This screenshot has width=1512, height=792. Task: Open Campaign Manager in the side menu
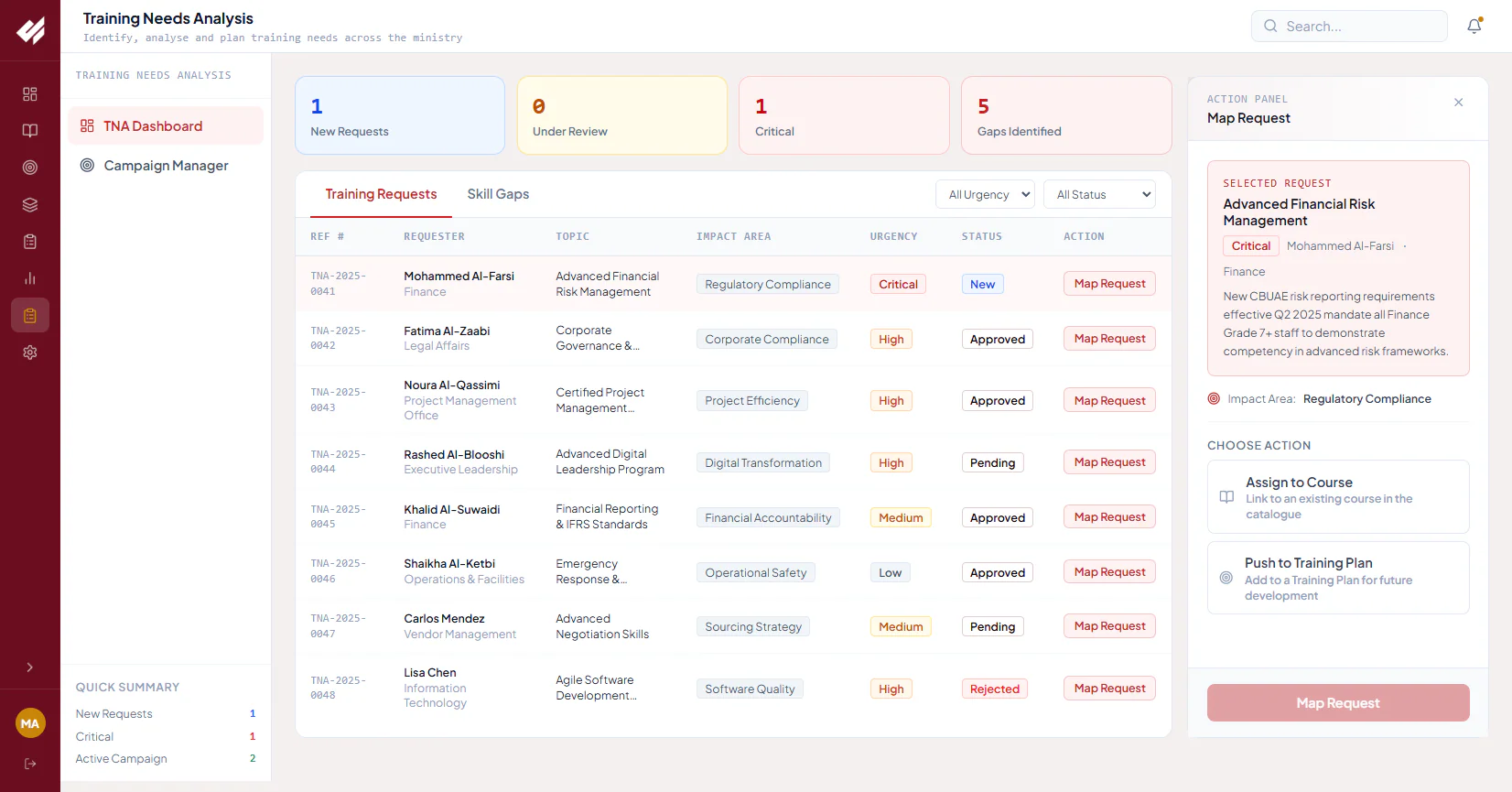click(x=166, y=166)
